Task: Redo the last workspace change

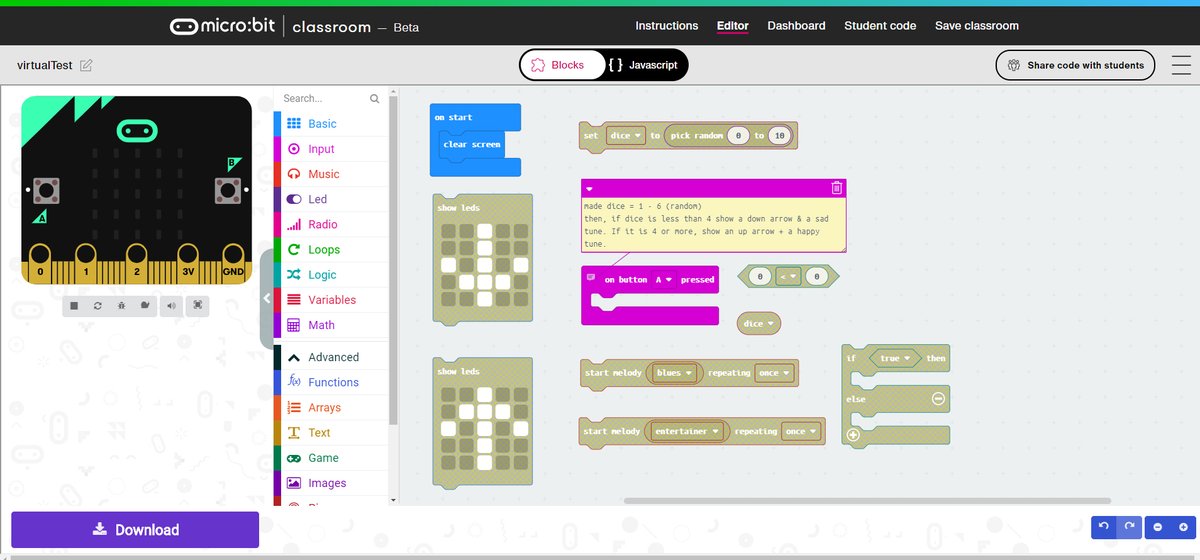Action: point(1127,526)
